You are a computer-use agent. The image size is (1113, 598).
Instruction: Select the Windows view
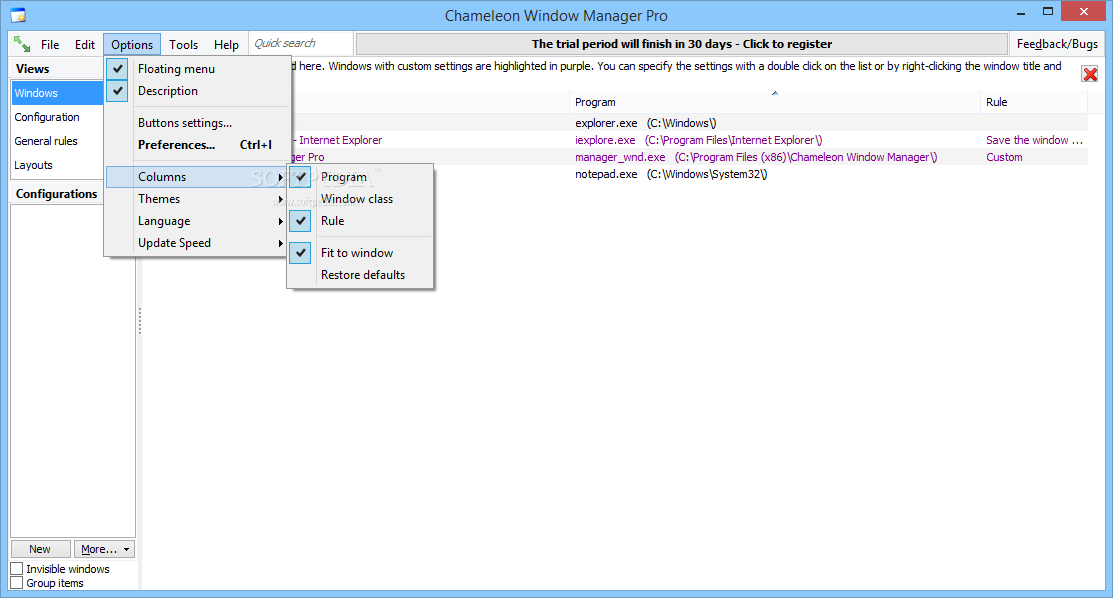click(x=57, y=93)
